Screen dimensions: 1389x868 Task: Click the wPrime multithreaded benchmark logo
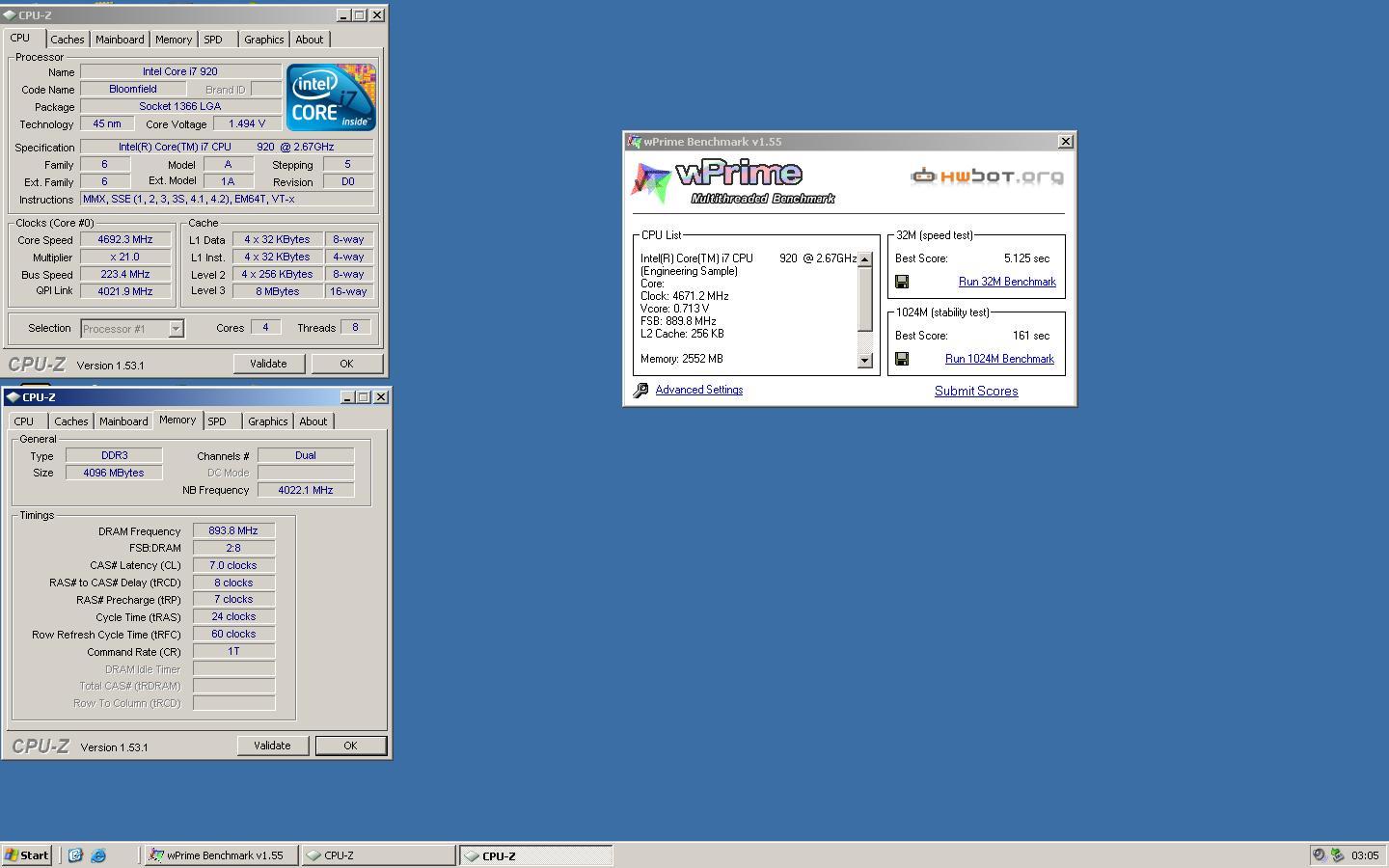pos(734,181)
